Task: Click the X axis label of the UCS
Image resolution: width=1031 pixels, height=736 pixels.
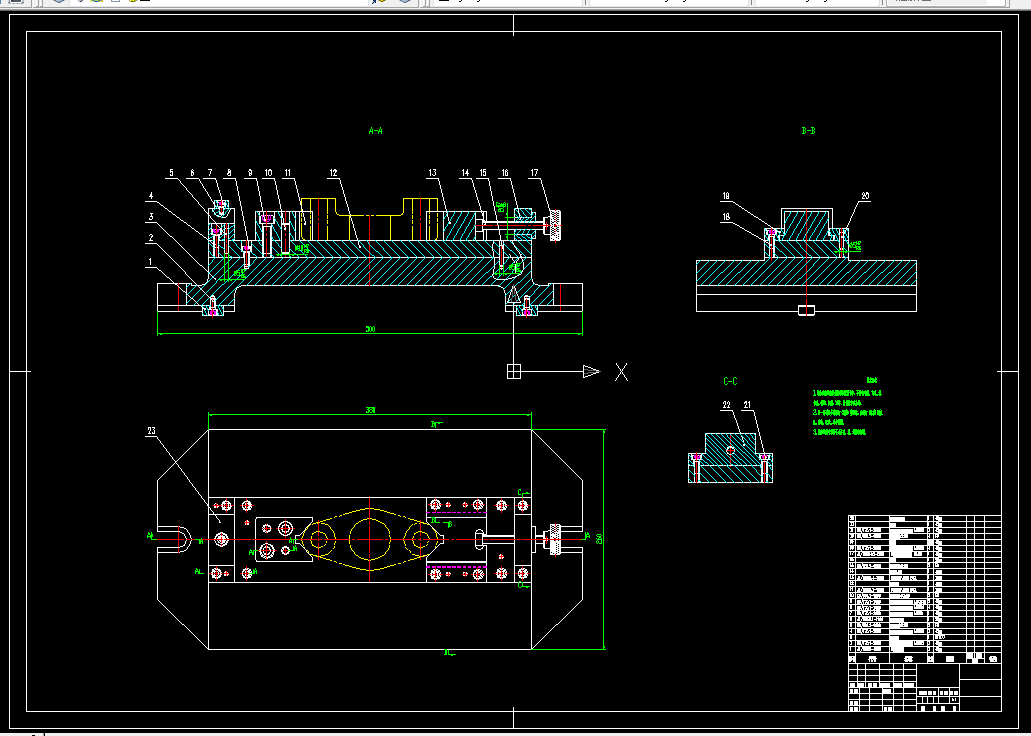Action: (621, 372)
